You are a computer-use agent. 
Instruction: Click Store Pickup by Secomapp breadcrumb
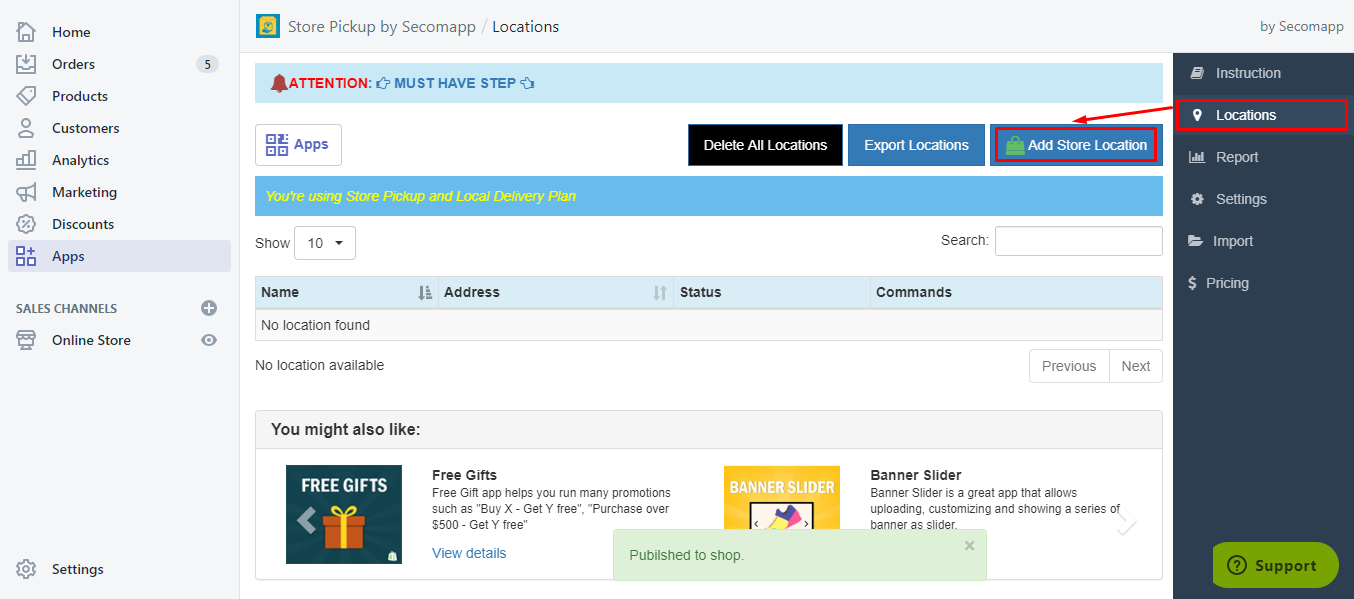point(382,26)
